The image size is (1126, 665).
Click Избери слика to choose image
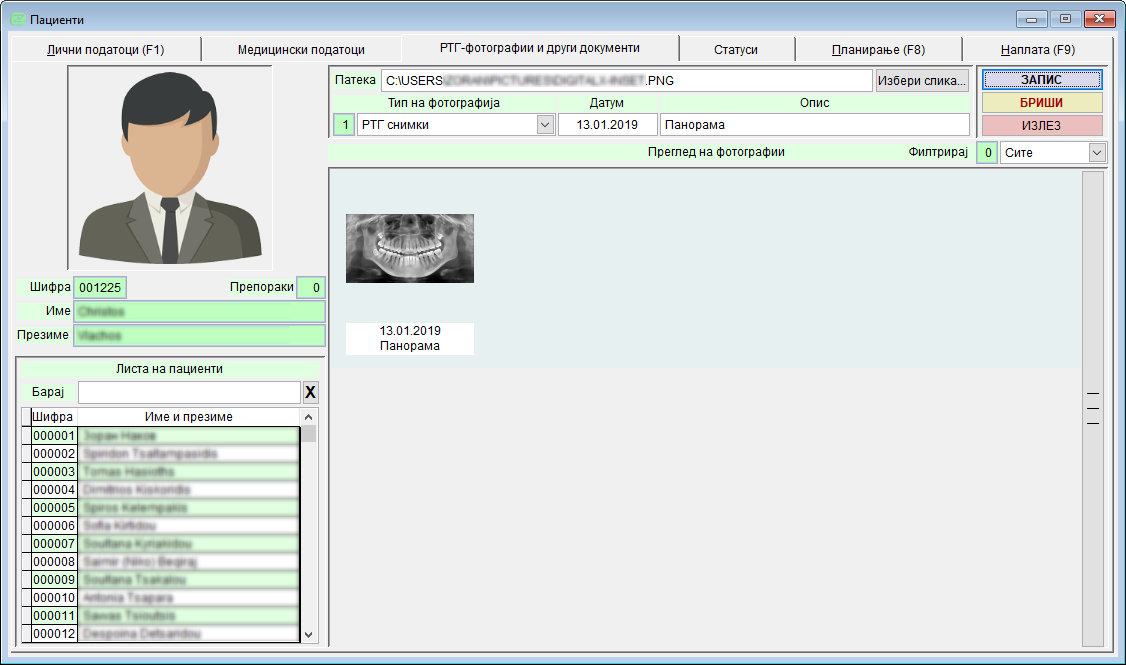(x=922, y=80)
